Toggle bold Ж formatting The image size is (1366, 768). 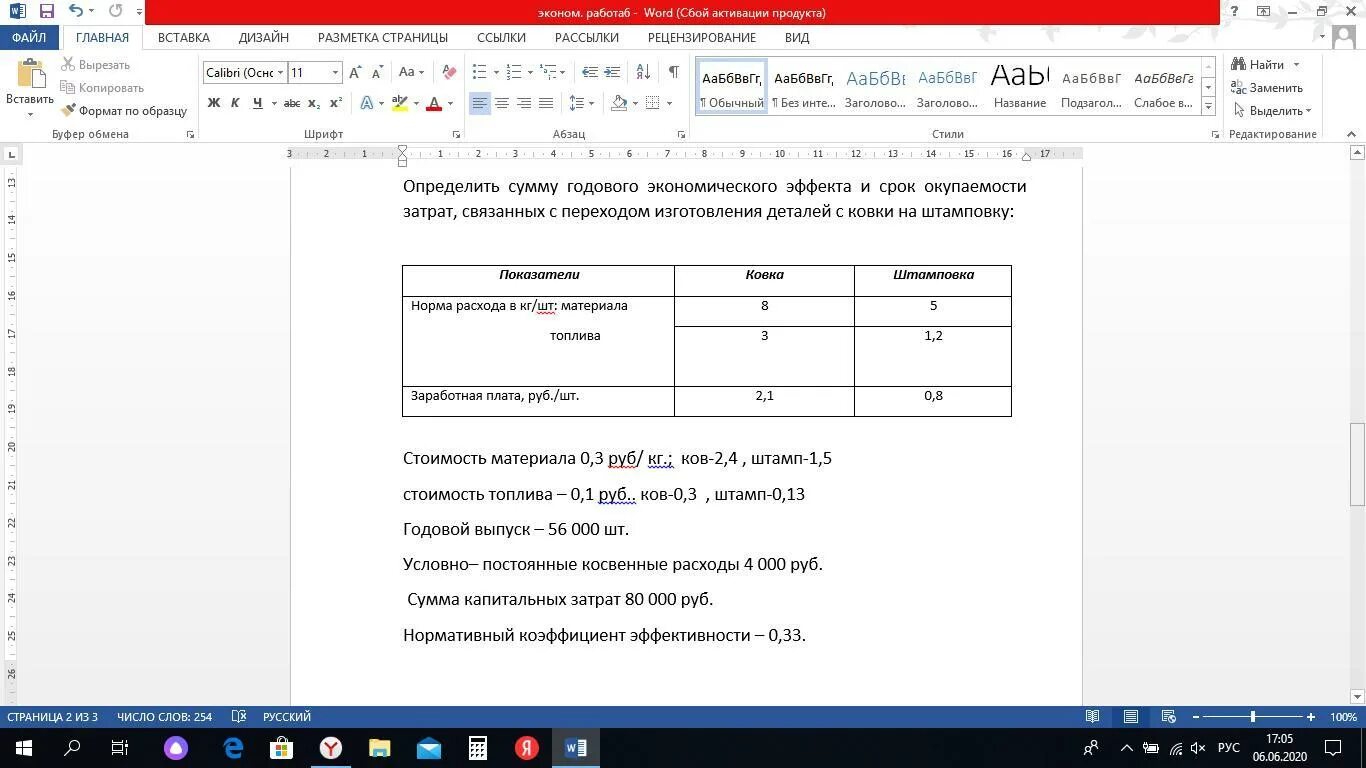213,103
